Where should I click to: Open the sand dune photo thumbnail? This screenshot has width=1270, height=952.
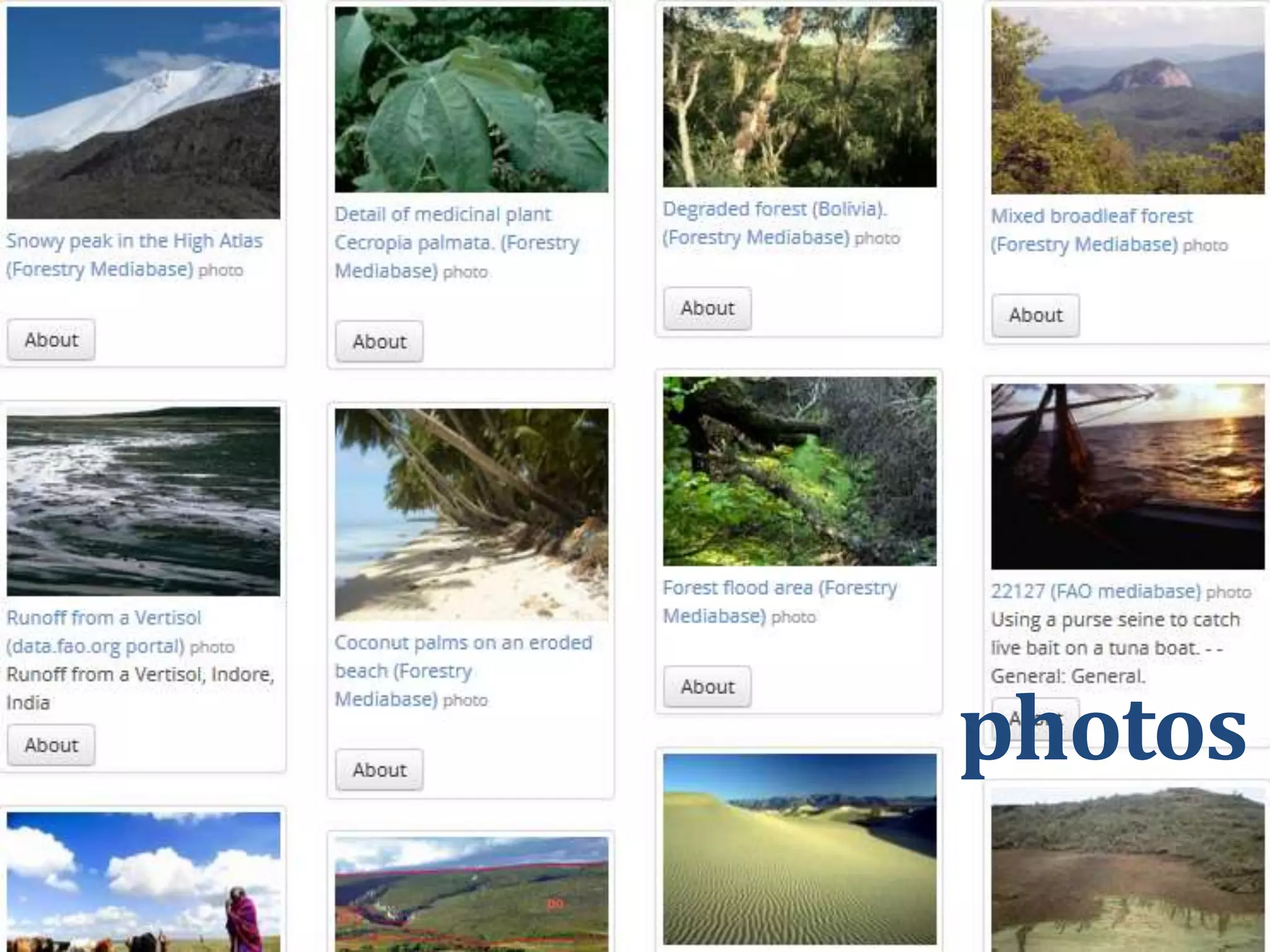point(799,849)
